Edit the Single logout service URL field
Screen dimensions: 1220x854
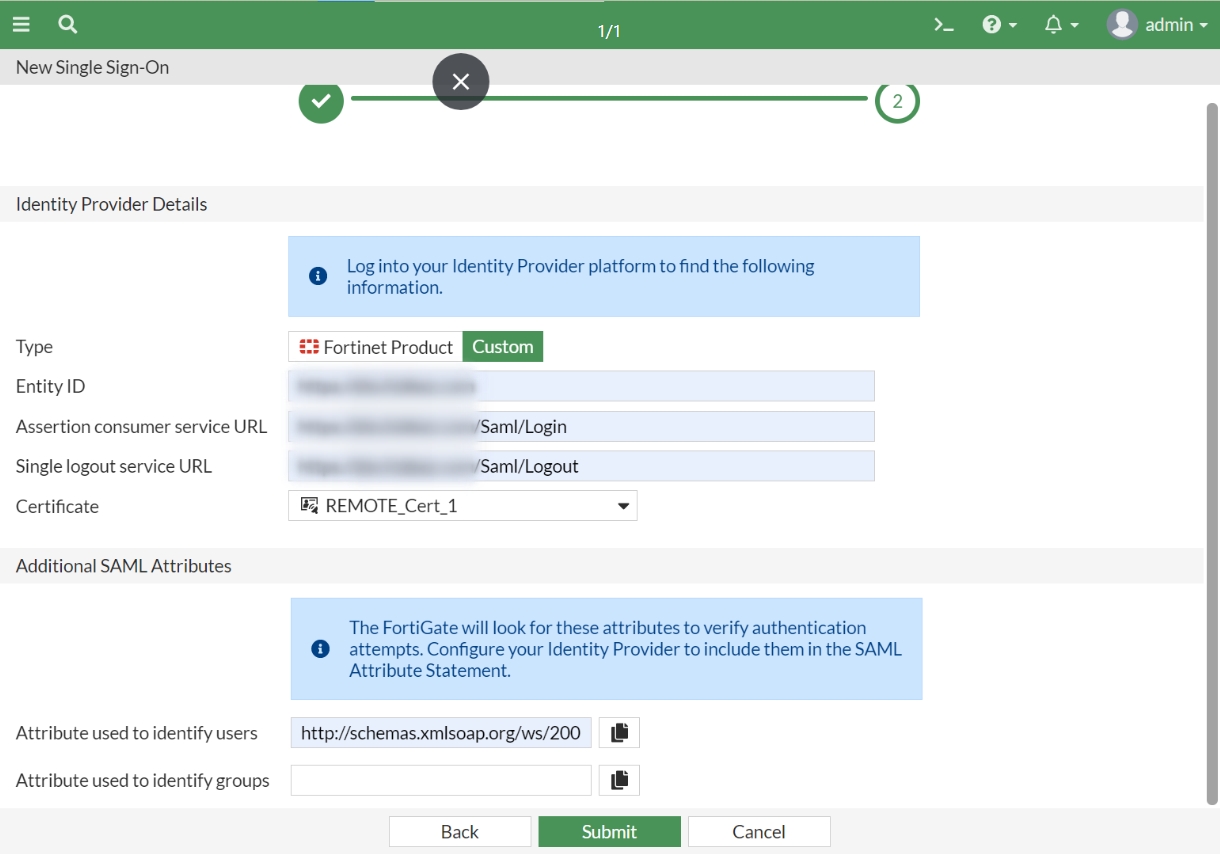pos(580,466)
